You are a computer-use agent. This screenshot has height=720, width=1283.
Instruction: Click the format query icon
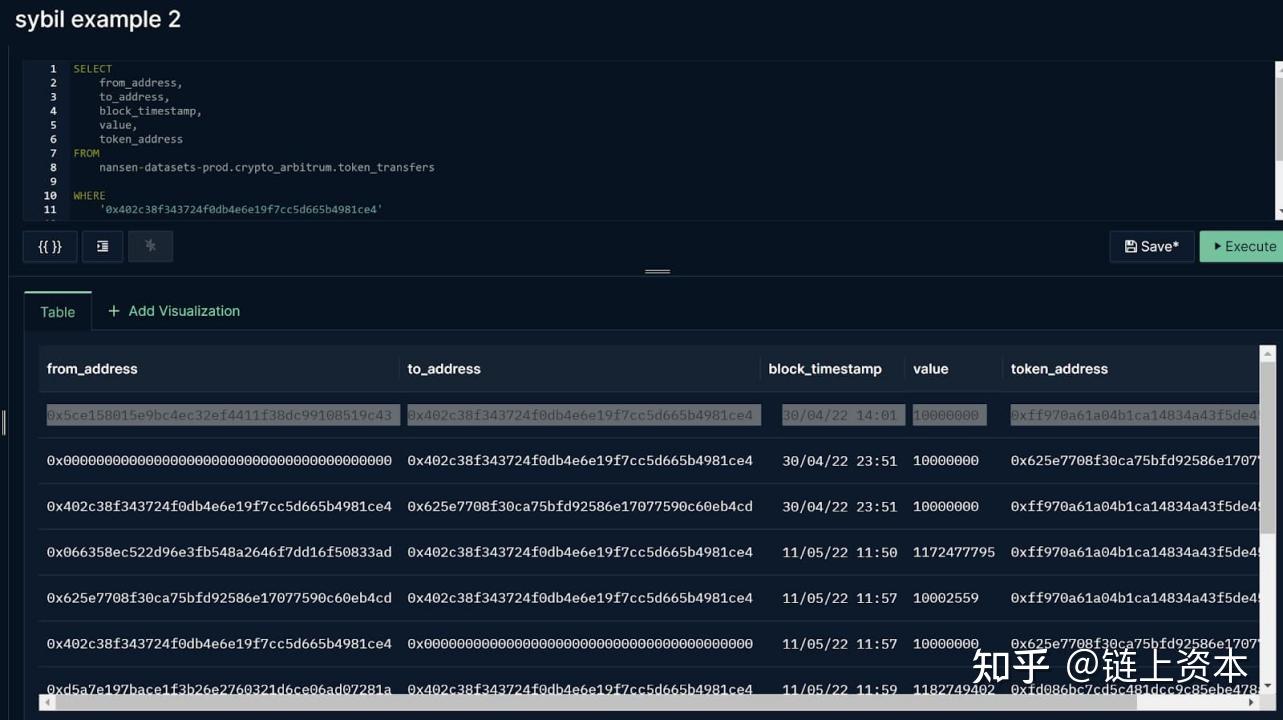pyautogui.click(x=102, y=246)
